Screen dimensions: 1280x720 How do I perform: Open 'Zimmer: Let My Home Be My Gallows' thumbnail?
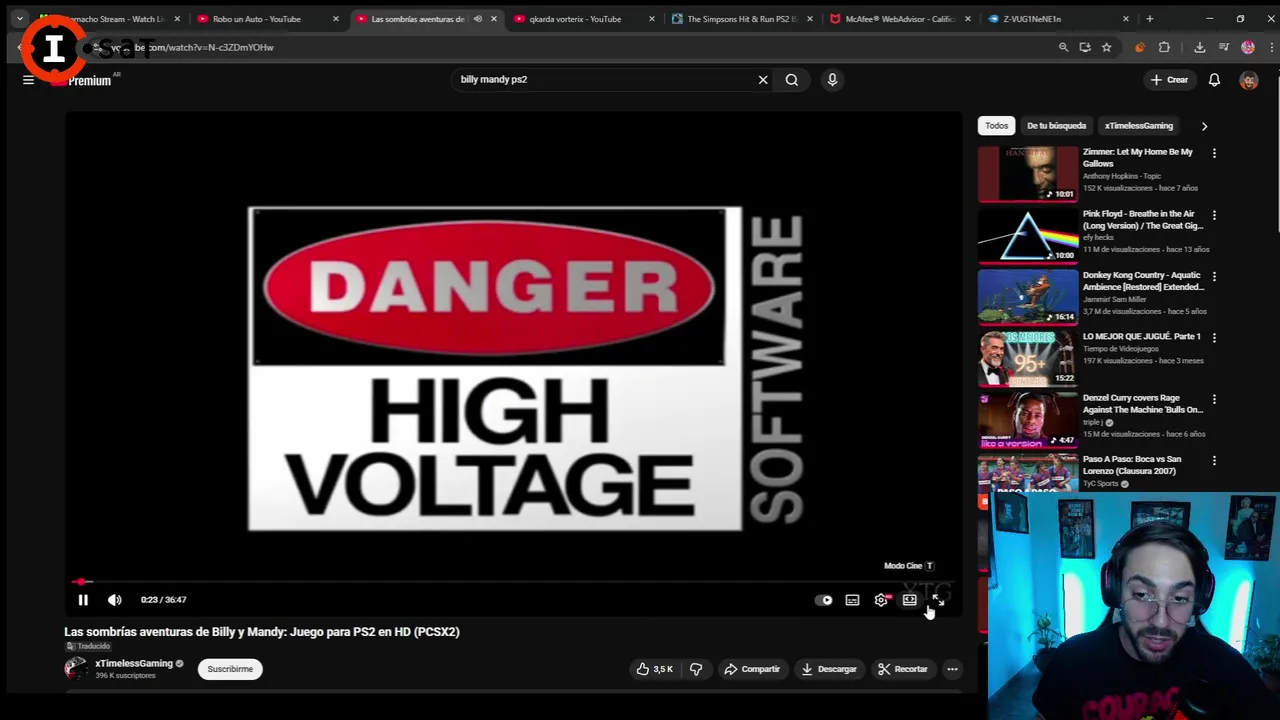click(x=1028, y=174)
